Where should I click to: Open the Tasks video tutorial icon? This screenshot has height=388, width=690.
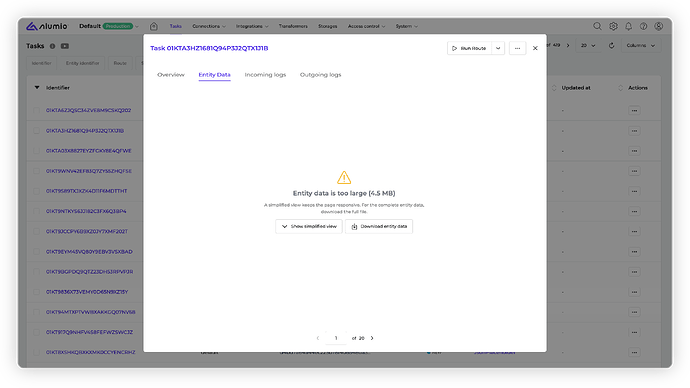coord(65,46)
